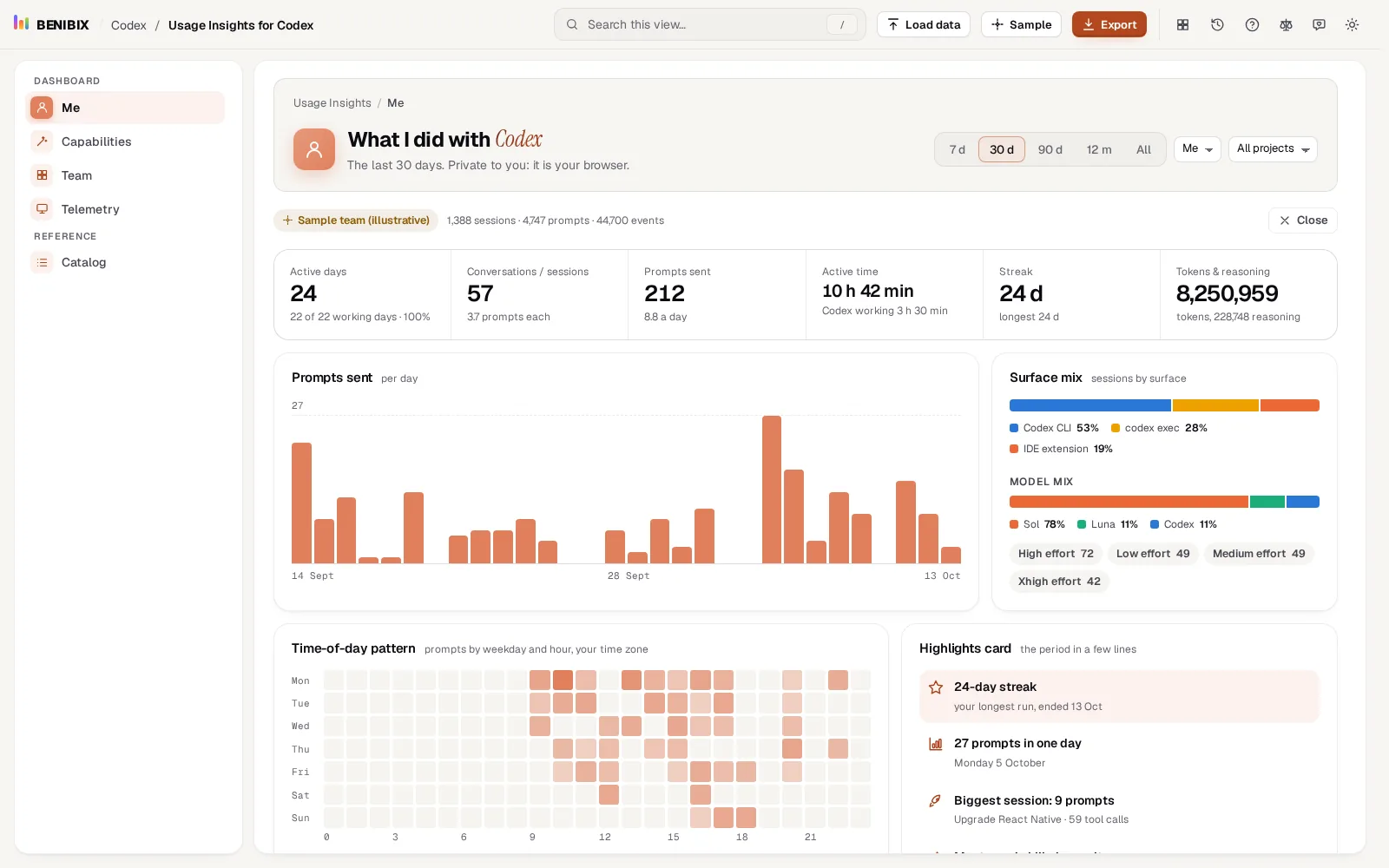Click the 24-day streak highlight row
Screen dimensions: 1389x868
(1119, 696)
